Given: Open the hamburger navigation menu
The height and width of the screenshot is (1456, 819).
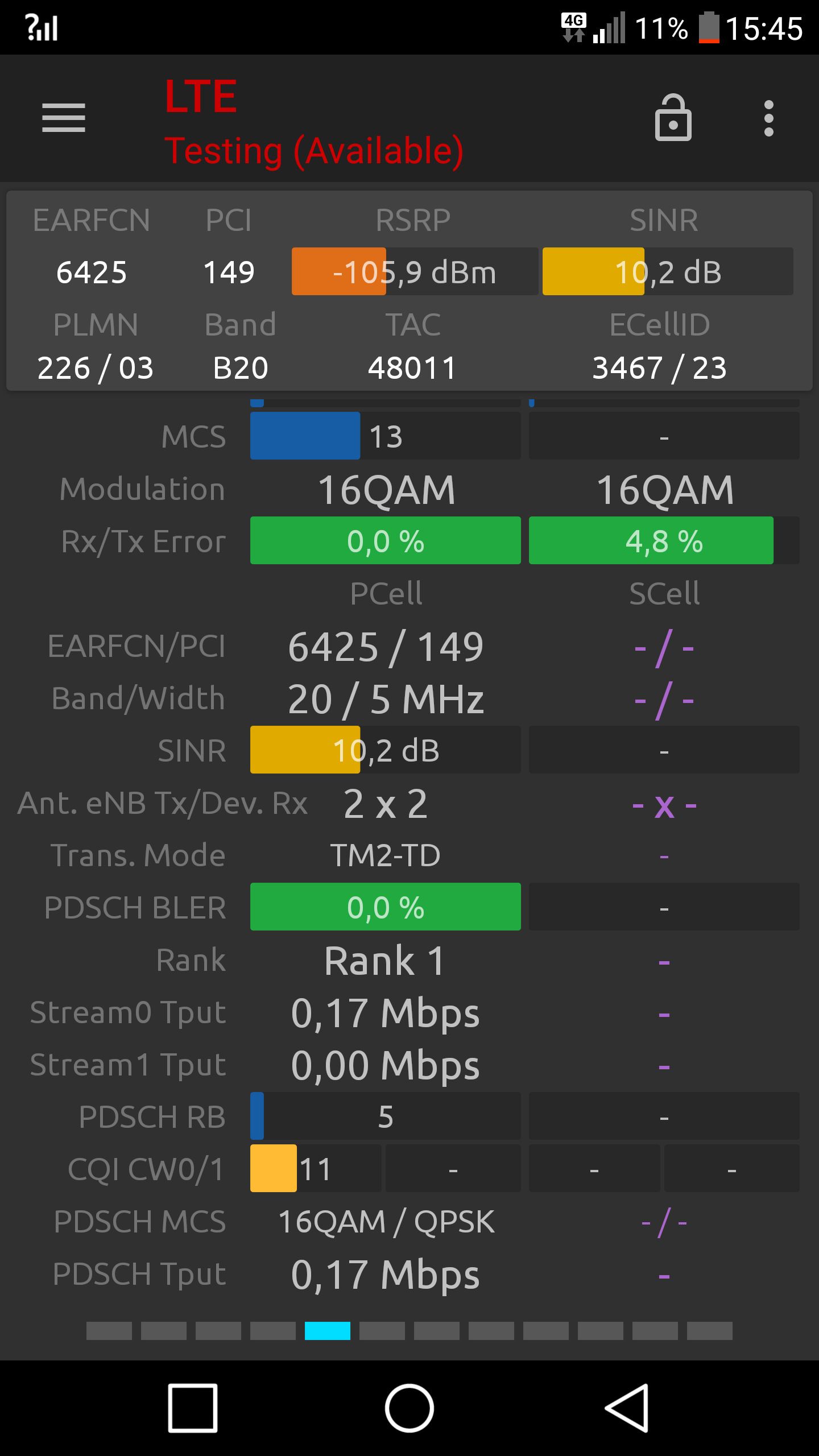Looking at the screenshot, I should [x=63, y=118].
